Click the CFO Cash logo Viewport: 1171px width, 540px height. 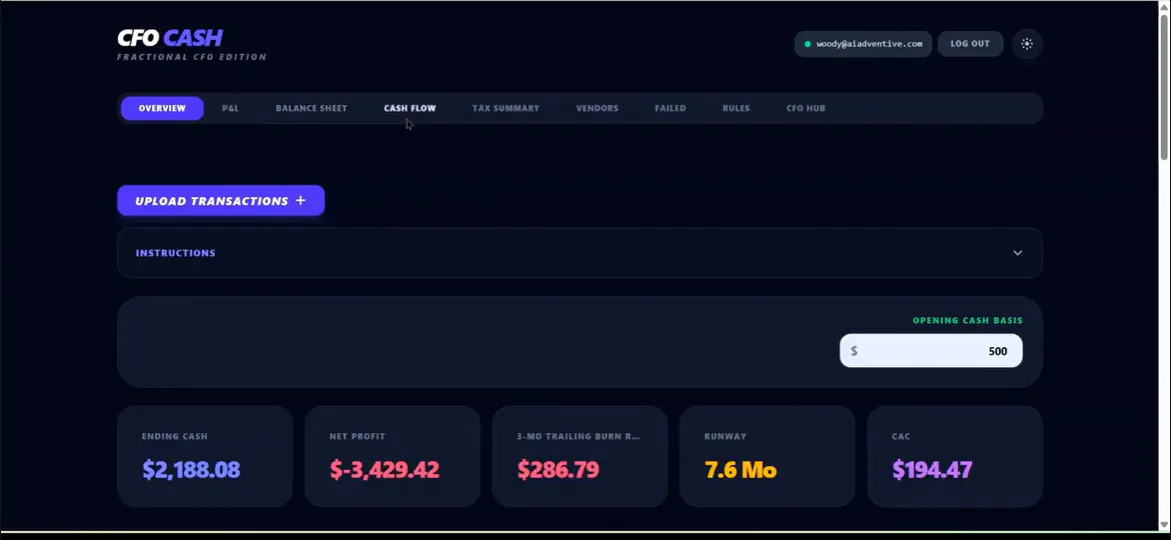pos(170,38)
